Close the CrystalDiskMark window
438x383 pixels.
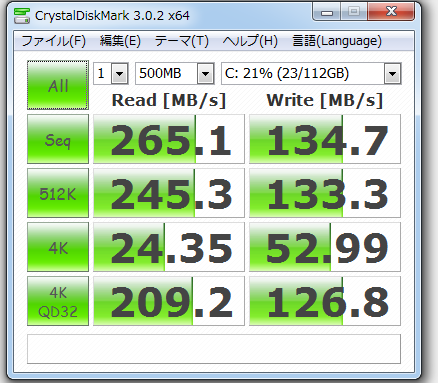pyautogui.click(x=391, y=12)
